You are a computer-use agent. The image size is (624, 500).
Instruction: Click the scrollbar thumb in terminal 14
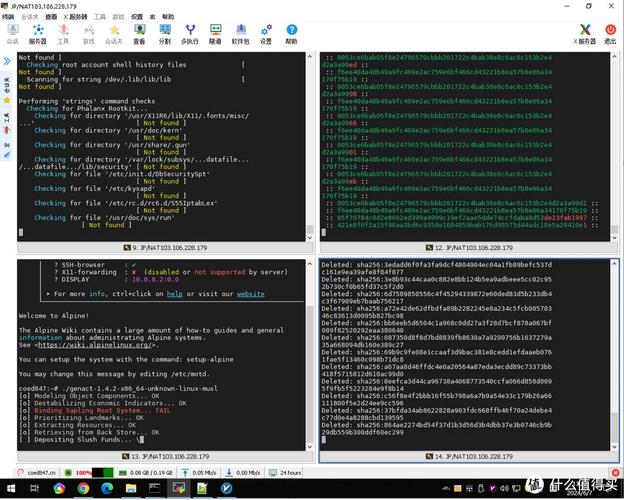(614, 427)
